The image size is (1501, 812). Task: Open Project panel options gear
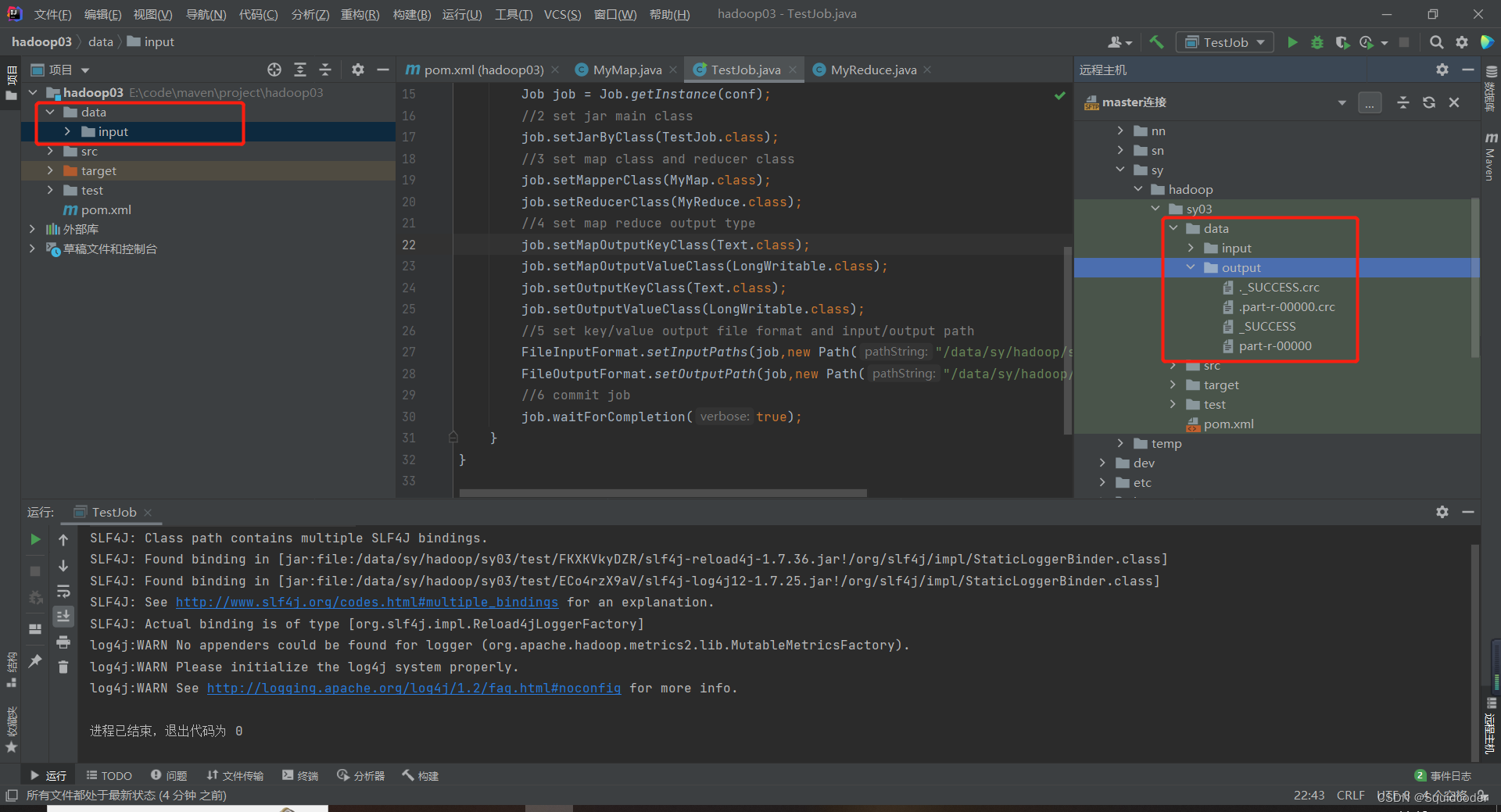tap(358, 70)
